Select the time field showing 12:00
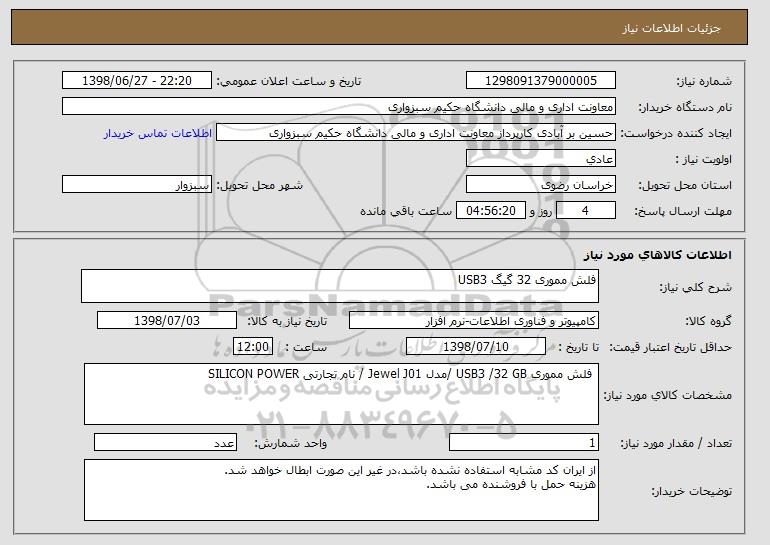Image resolution: width=770 pixels, height=545 pixels. click(x=253, y=347)
